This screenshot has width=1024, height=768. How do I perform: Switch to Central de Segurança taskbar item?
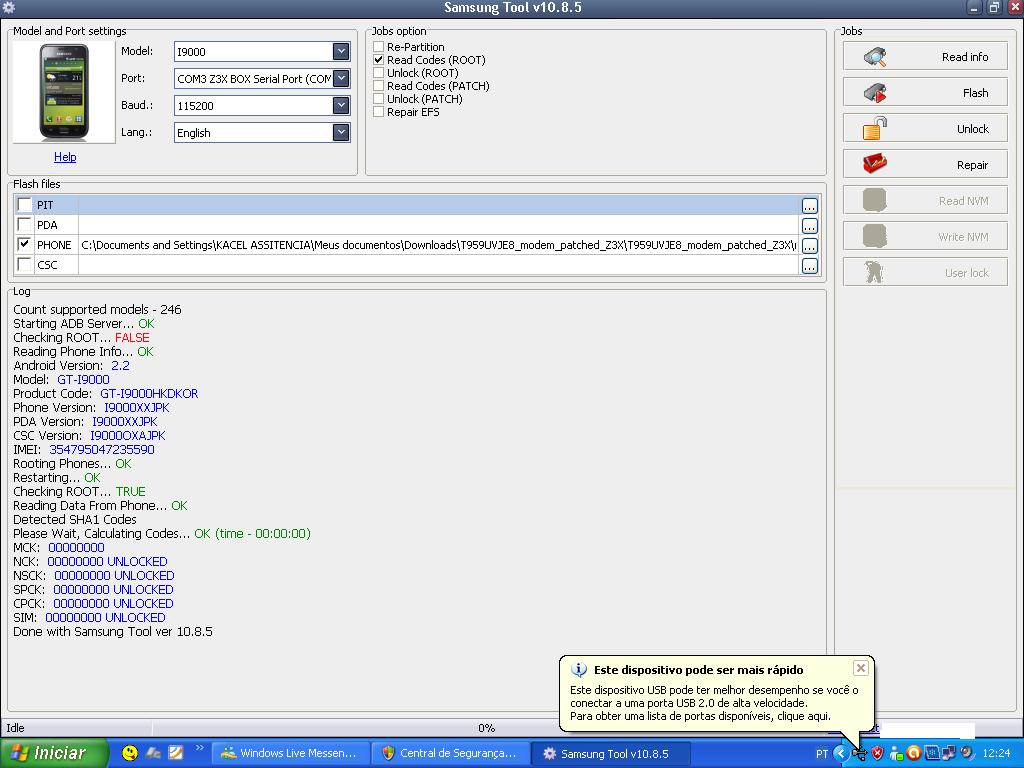[451, 753]
